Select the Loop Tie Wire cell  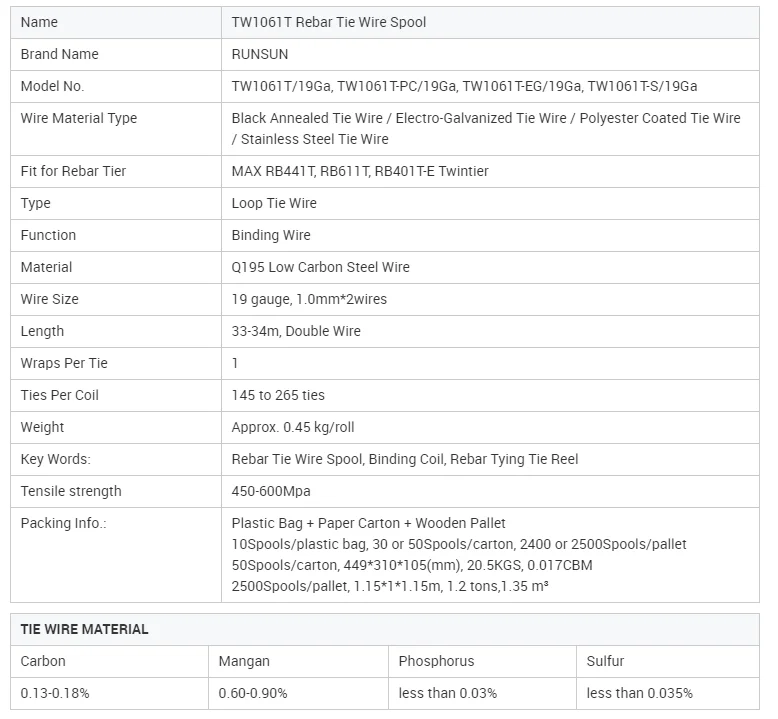click(274, 203)
